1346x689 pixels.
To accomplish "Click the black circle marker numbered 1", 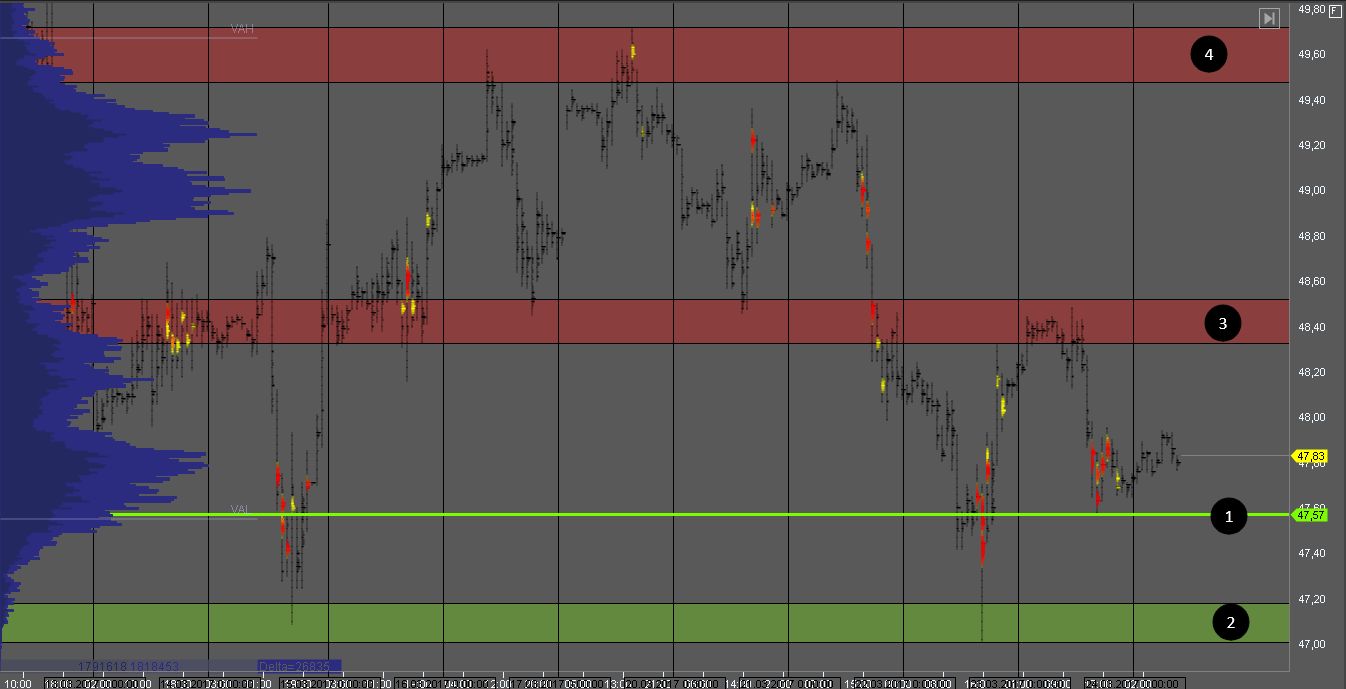I will pyautogui.click(x=1229, y=516).
